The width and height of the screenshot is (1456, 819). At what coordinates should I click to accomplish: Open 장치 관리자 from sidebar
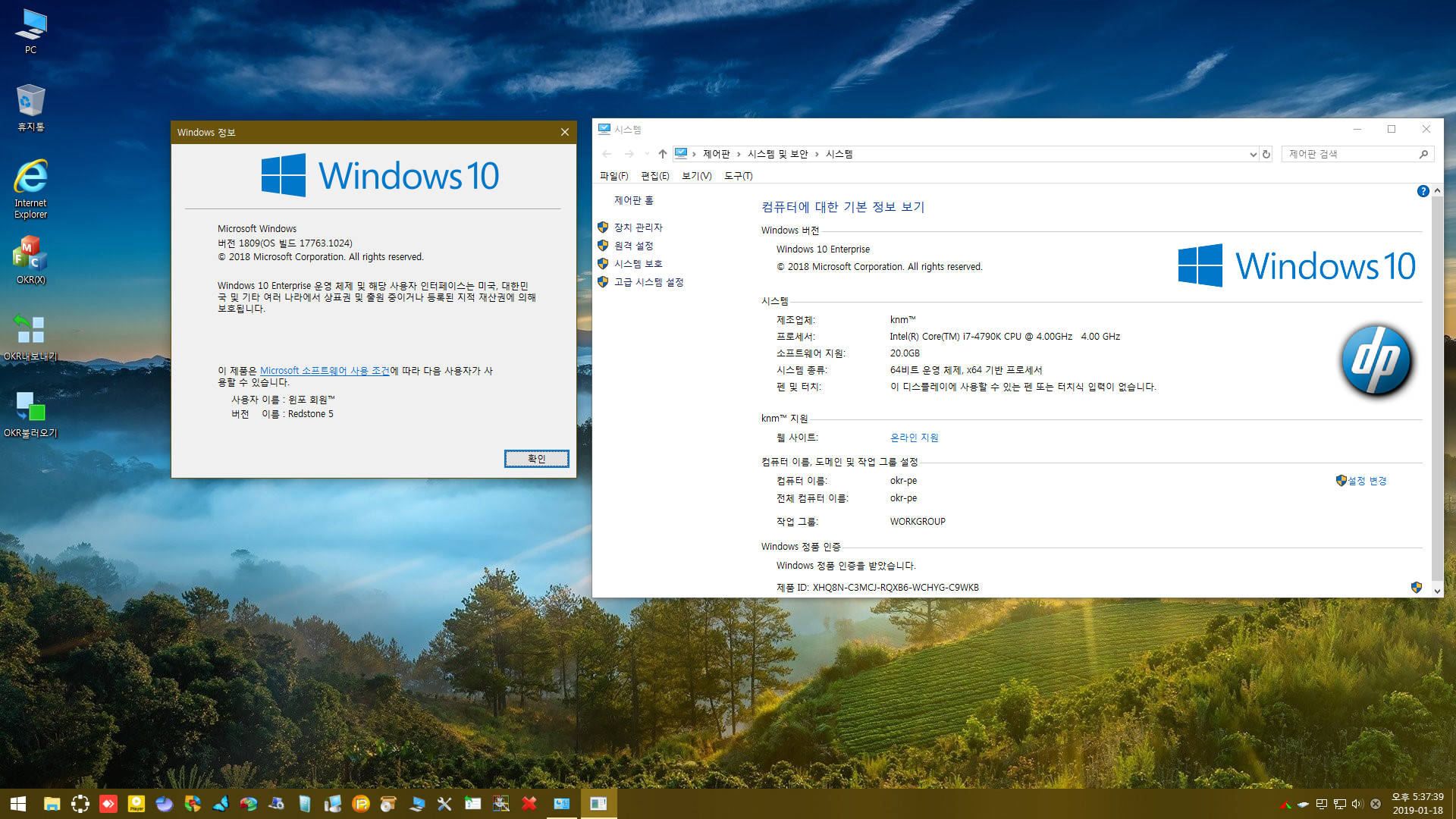tap(638, 227)
